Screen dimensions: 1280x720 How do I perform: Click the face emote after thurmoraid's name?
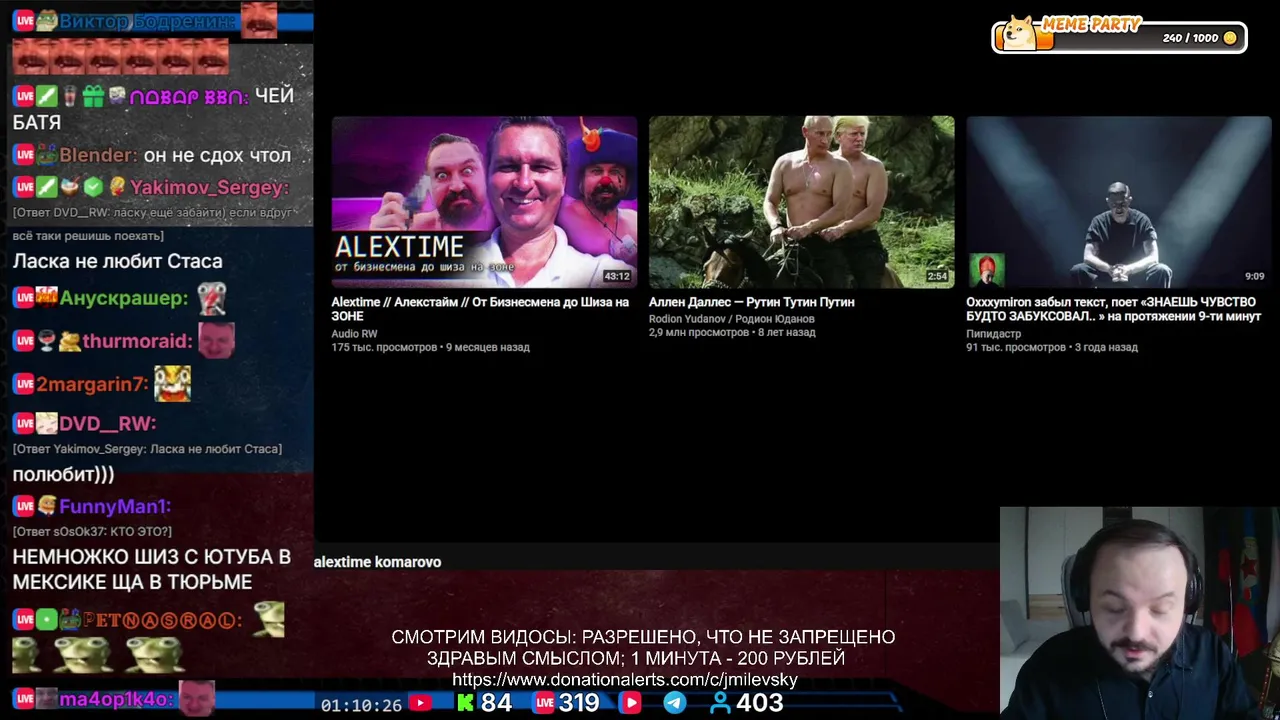(216, 340)
